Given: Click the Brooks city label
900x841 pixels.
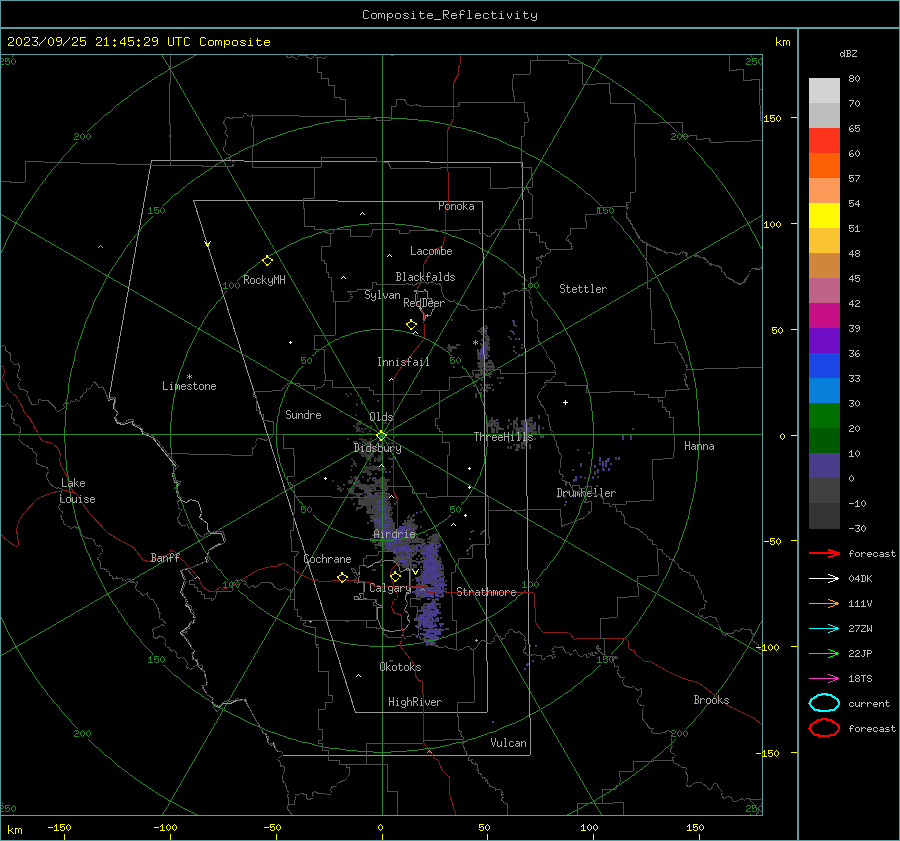Looking at the screenshot, I should click(x=711, y=700).
